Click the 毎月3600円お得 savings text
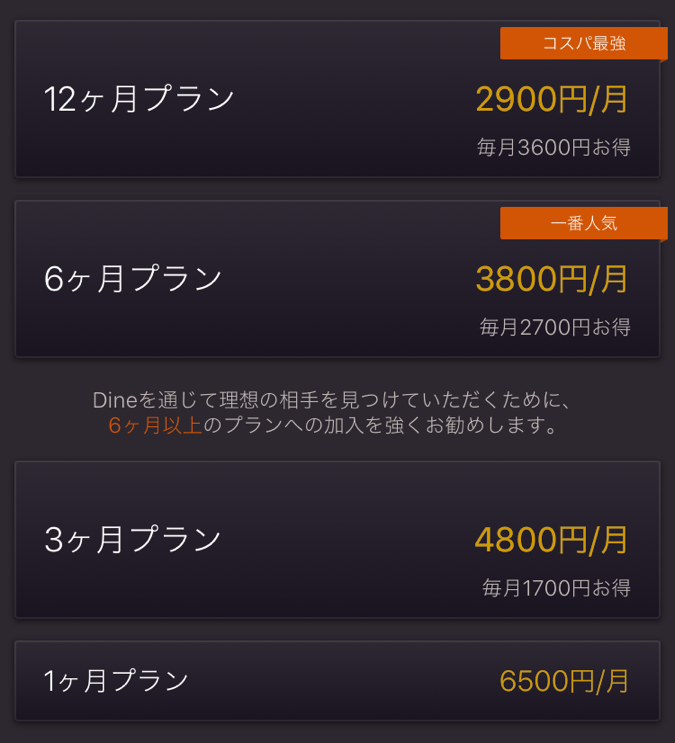 [554, 148]
